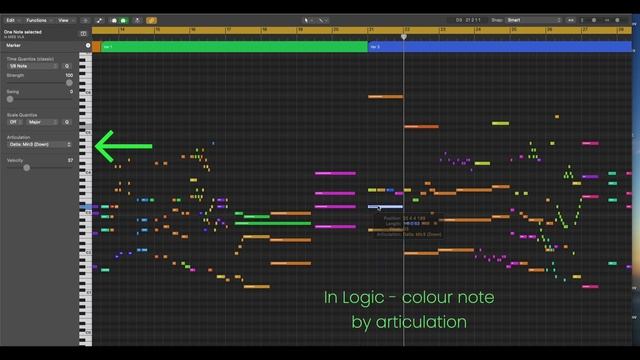Screen dimensions: 640x360
Task: Move the Velocity slider knob
Action: [27, 167]
